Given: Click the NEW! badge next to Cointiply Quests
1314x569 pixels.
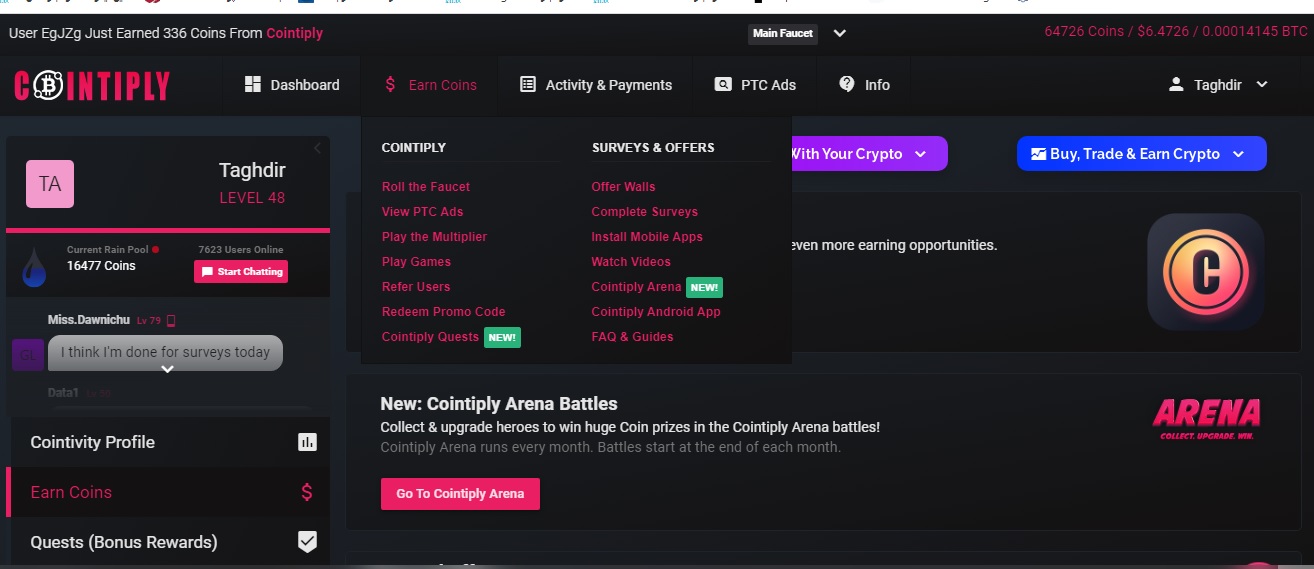Looking at the screenshot, I should pos(502,337).
